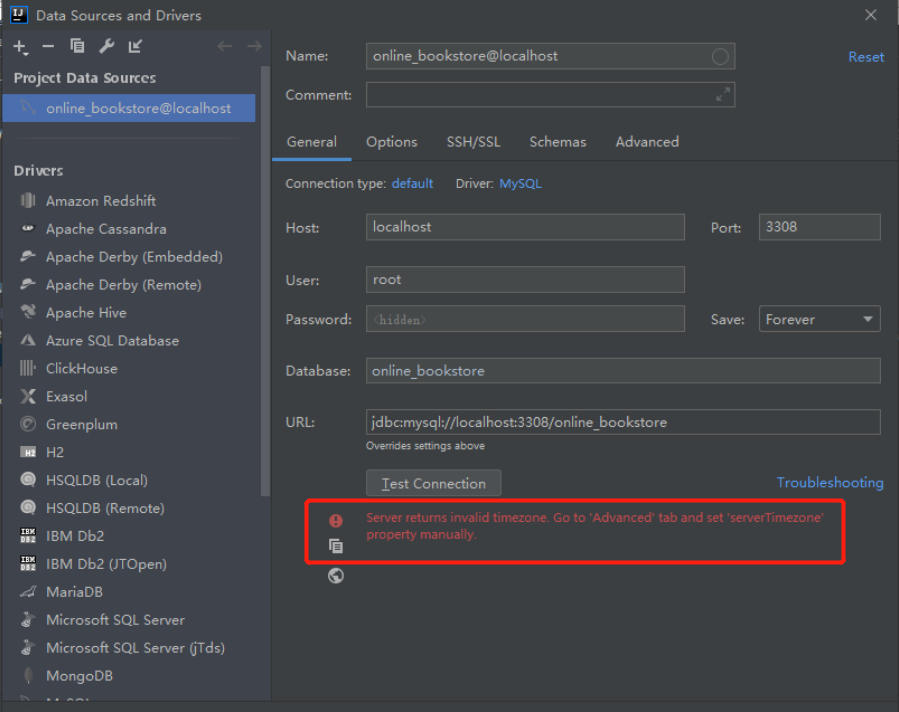Close the Data Sources and Drivers dialog
This screenshot has height=712, width=899.
(x=870, y=15)
